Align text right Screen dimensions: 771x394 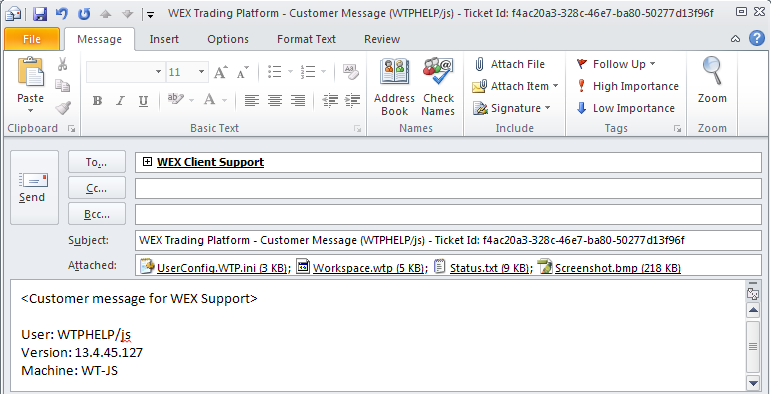[x=298, y=101]
